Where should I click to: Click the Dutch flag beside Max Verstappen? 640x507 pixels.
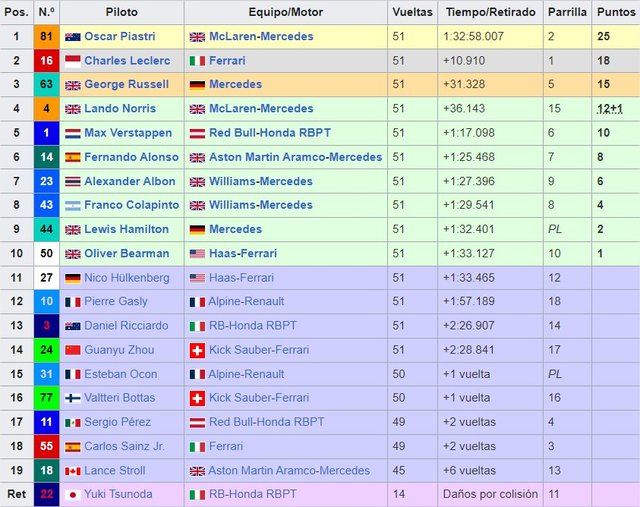click(73, 133)
